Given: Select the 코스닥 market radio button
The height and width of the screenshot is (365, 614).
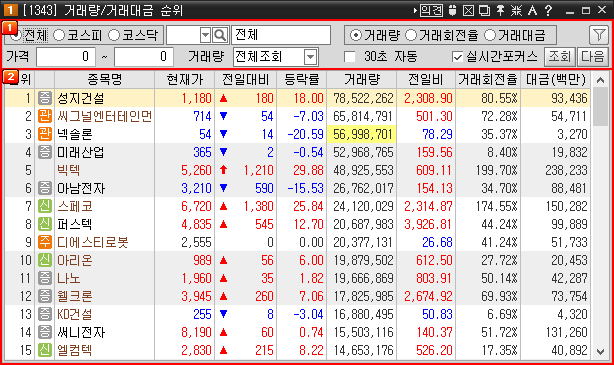Looking at the screenshot, I should [114, 35].
